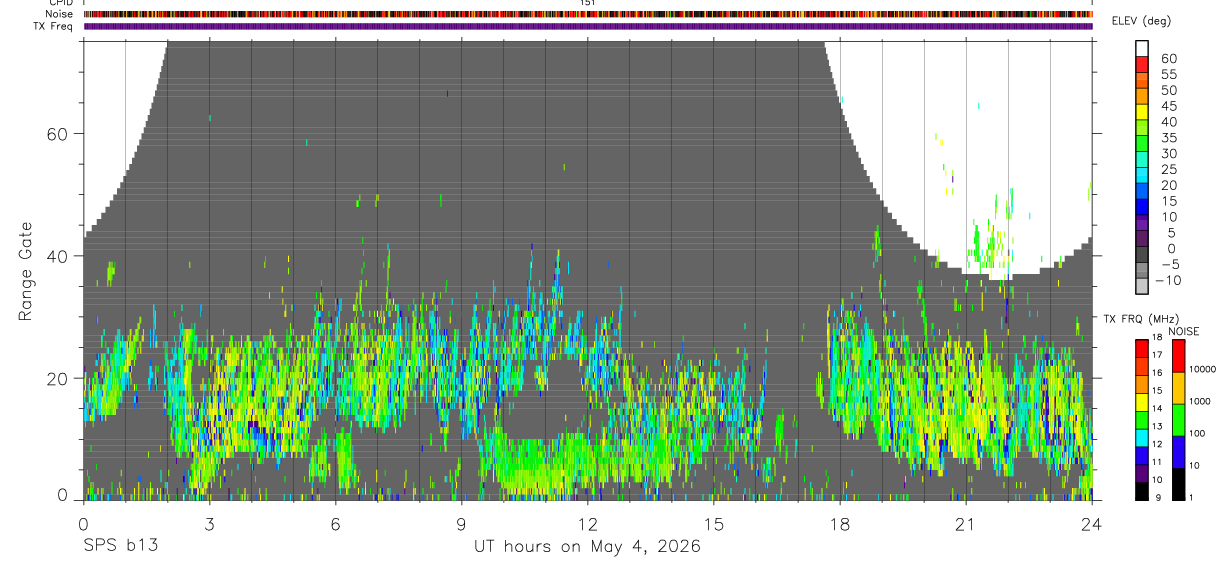
Task: Pick the yellow ELEV swatch between 40 and 45
Action: 1143,112
